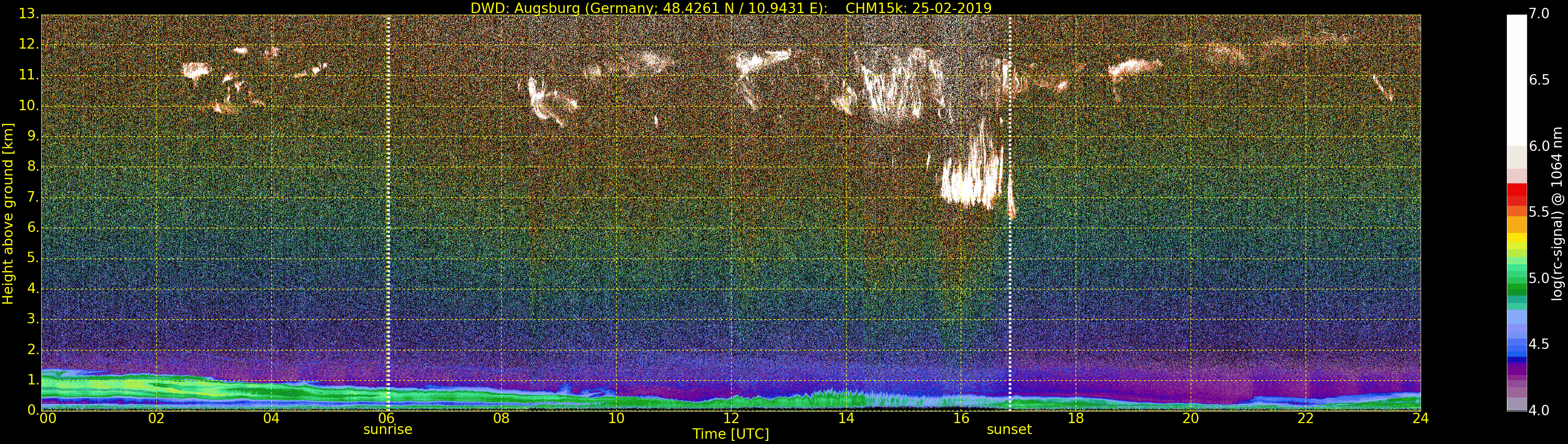Click the 'log(rc-signal) @ 1064 nm' colorbar label

click(x=1557, y=213)
